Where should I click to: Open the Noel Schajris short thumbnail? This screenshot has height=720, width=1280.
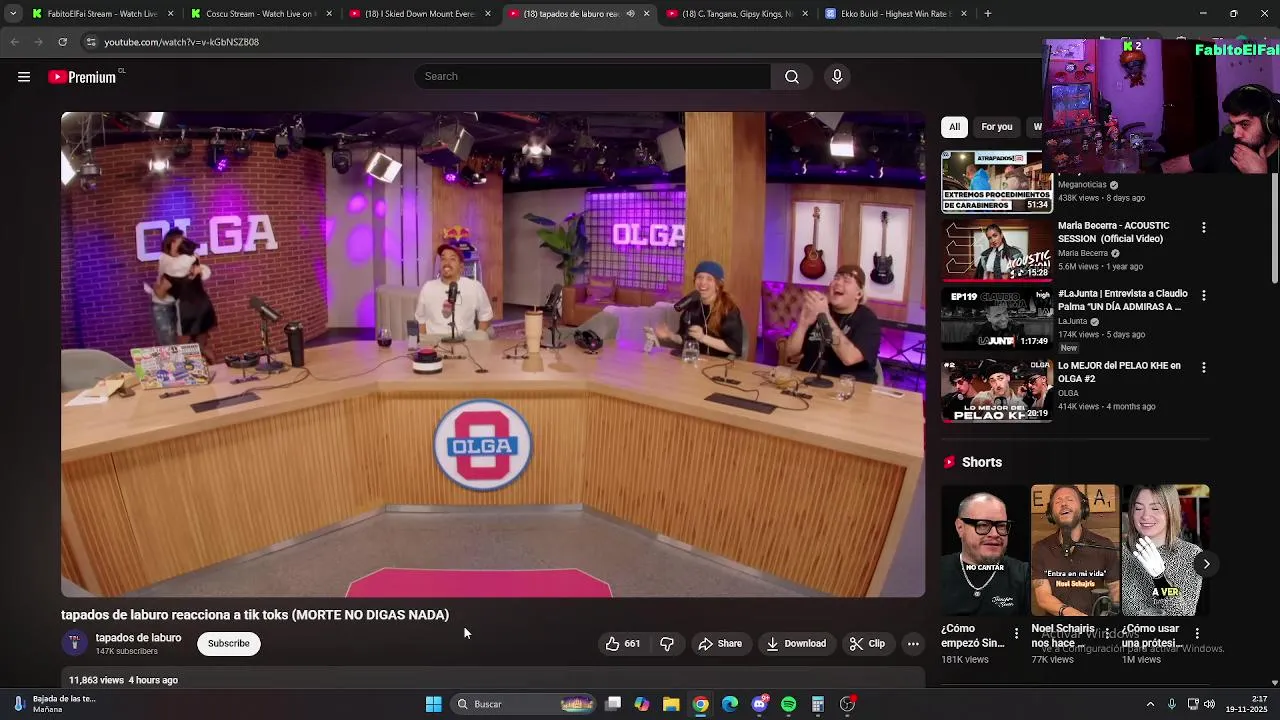pyautogui.click(x=1075, y=550)
